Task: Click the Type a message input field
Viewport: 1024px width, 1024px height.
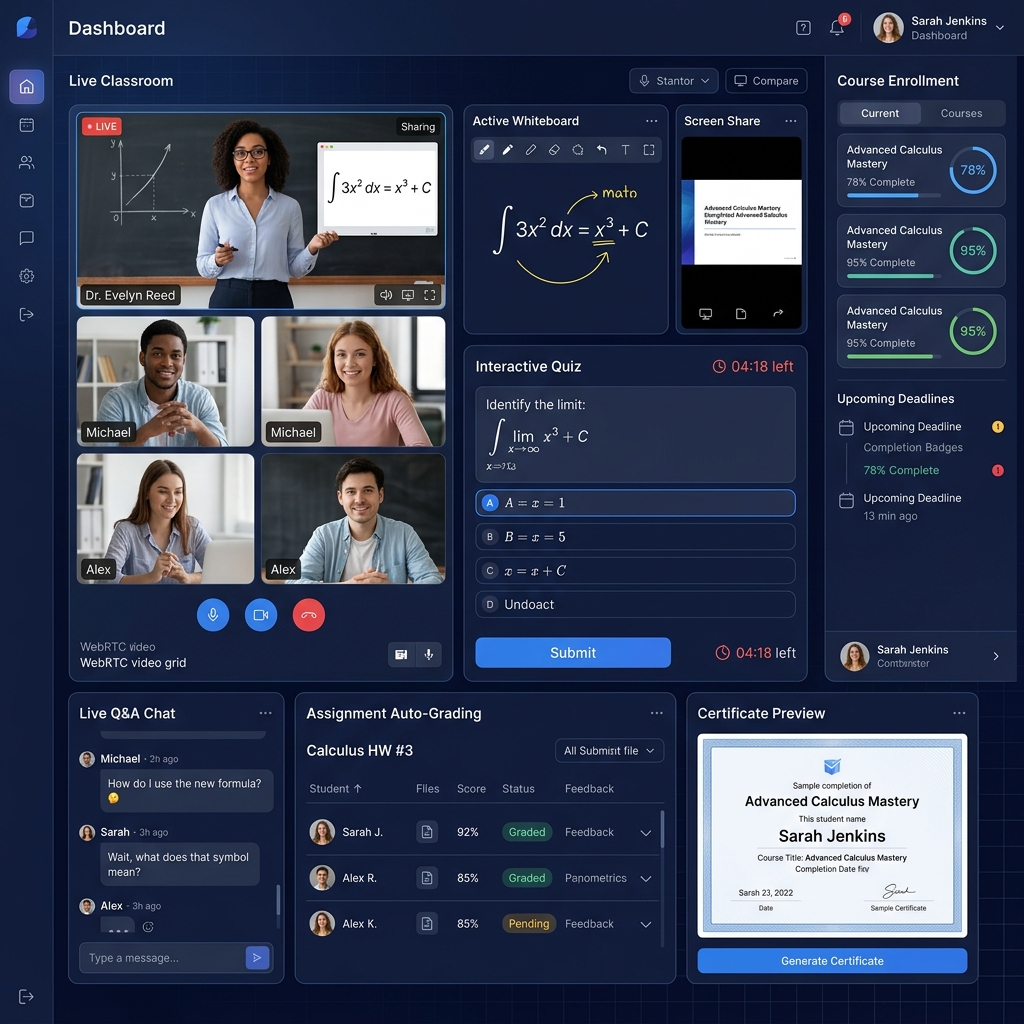Action: point(163,957)
